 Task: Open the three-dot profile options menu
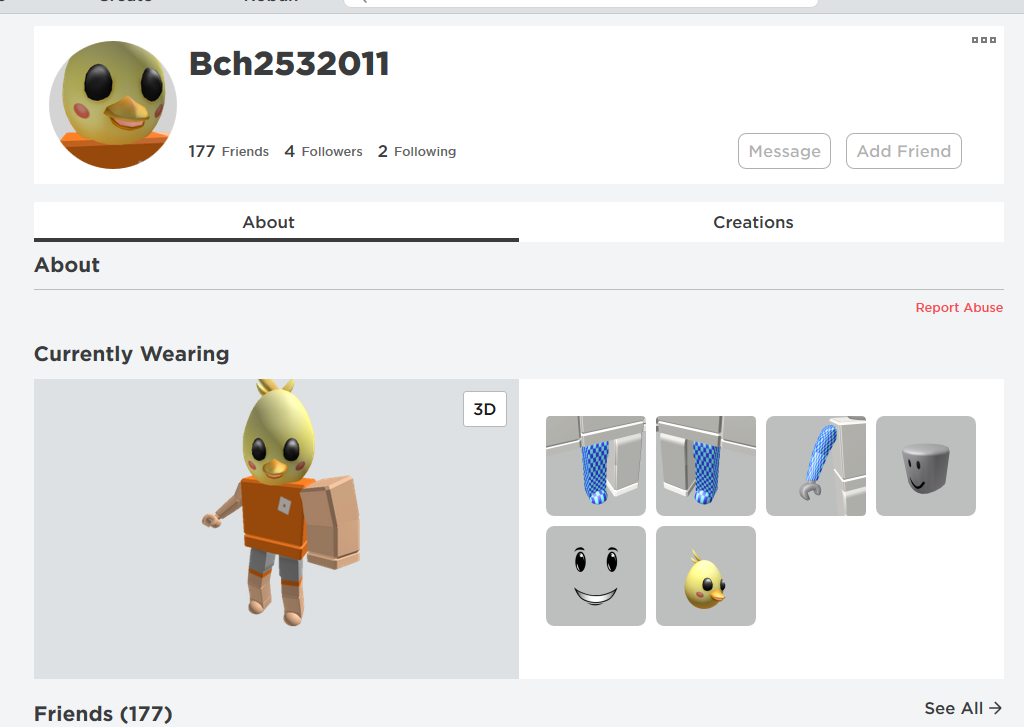(984, 40)
